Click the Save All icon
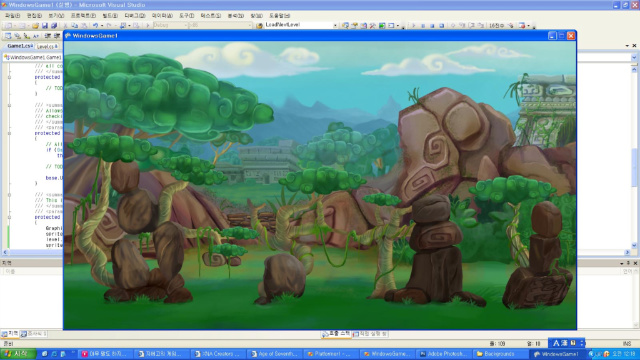Image resolution: width=640 pixels, height=360 pixels. pos(54,25)
